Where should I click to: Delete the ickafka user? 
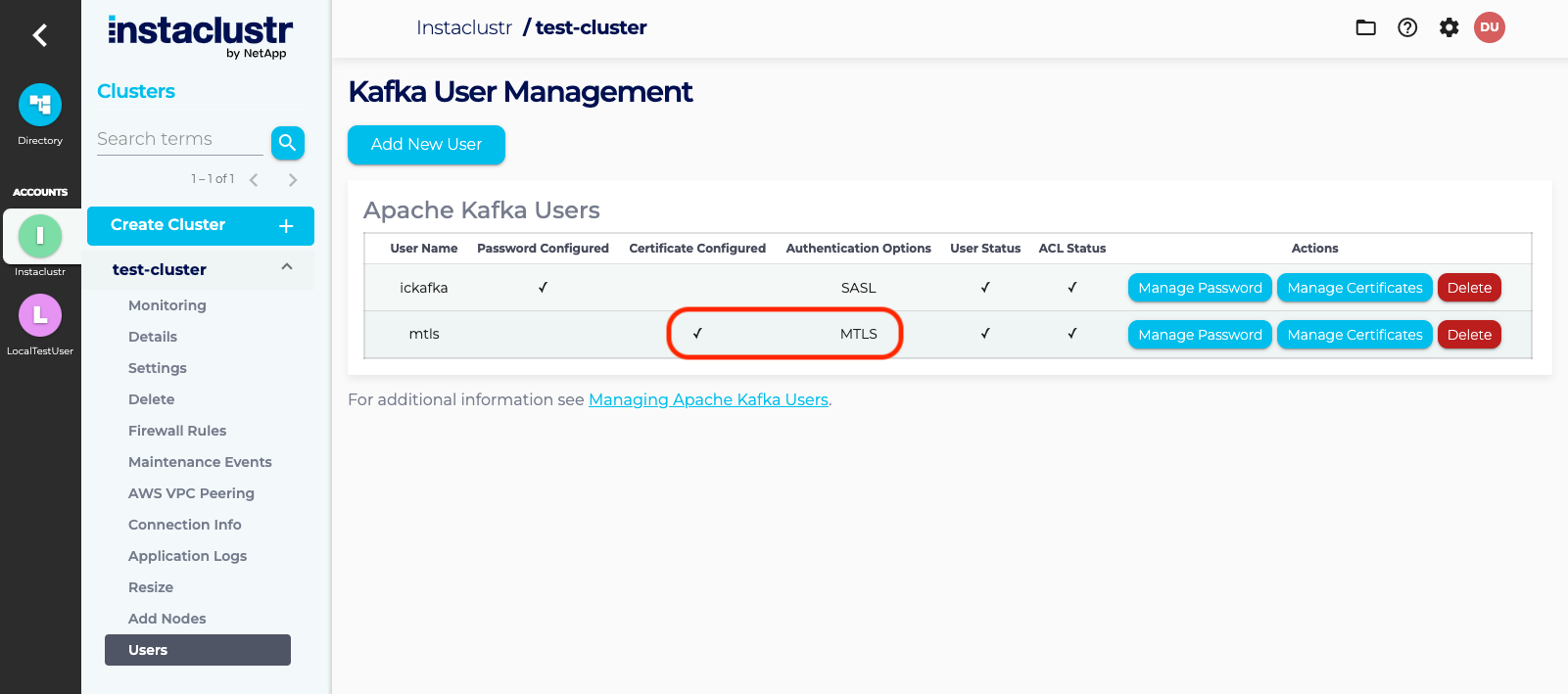pyautogui.click(x=1469, y=288)
